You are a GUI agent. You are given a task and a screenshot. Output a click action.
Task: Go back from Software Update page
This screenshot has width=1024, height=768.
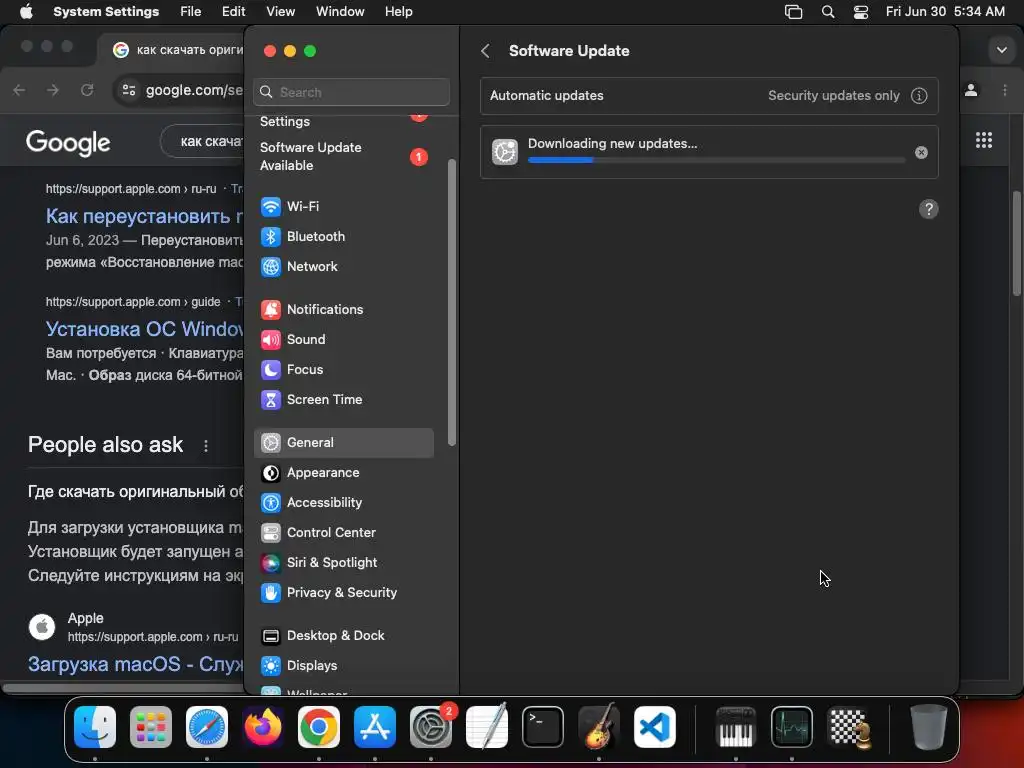[485, 51]
